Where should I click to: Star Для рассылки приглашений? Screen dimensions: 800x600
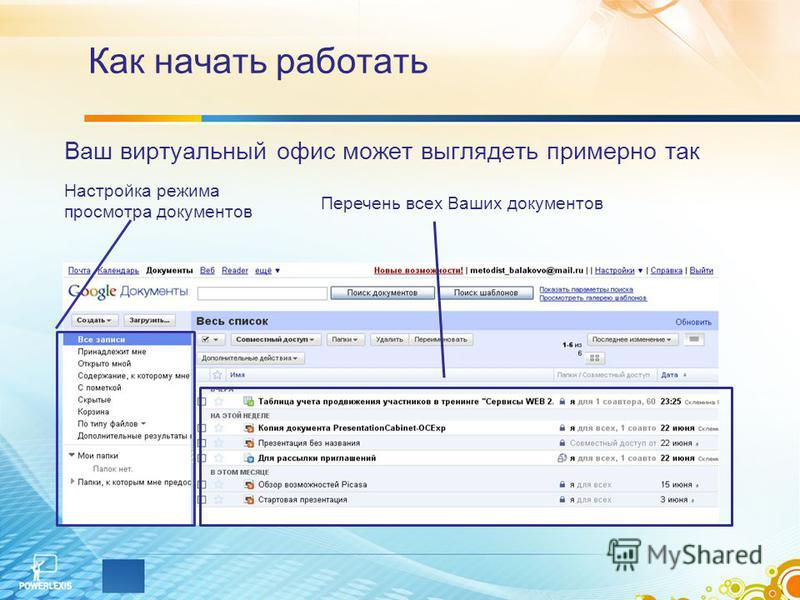219,458
